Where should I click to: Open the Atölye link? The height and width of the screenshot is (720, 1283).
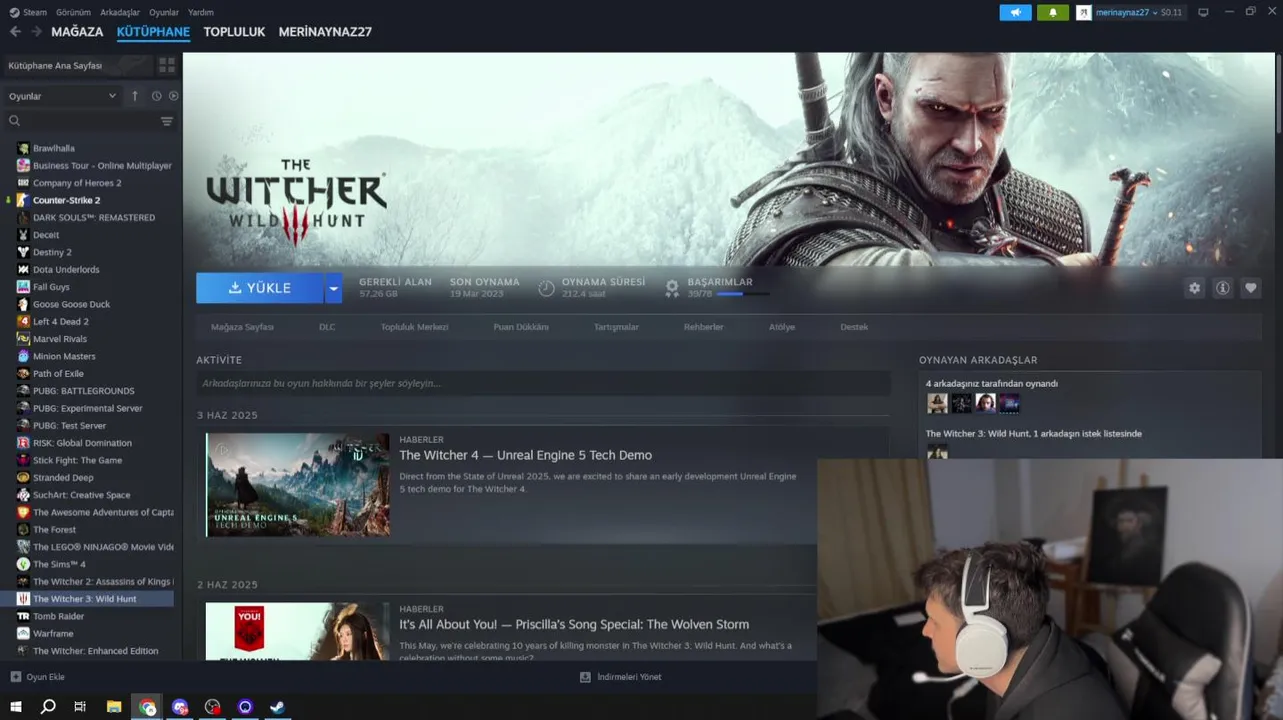pos(782,327)
